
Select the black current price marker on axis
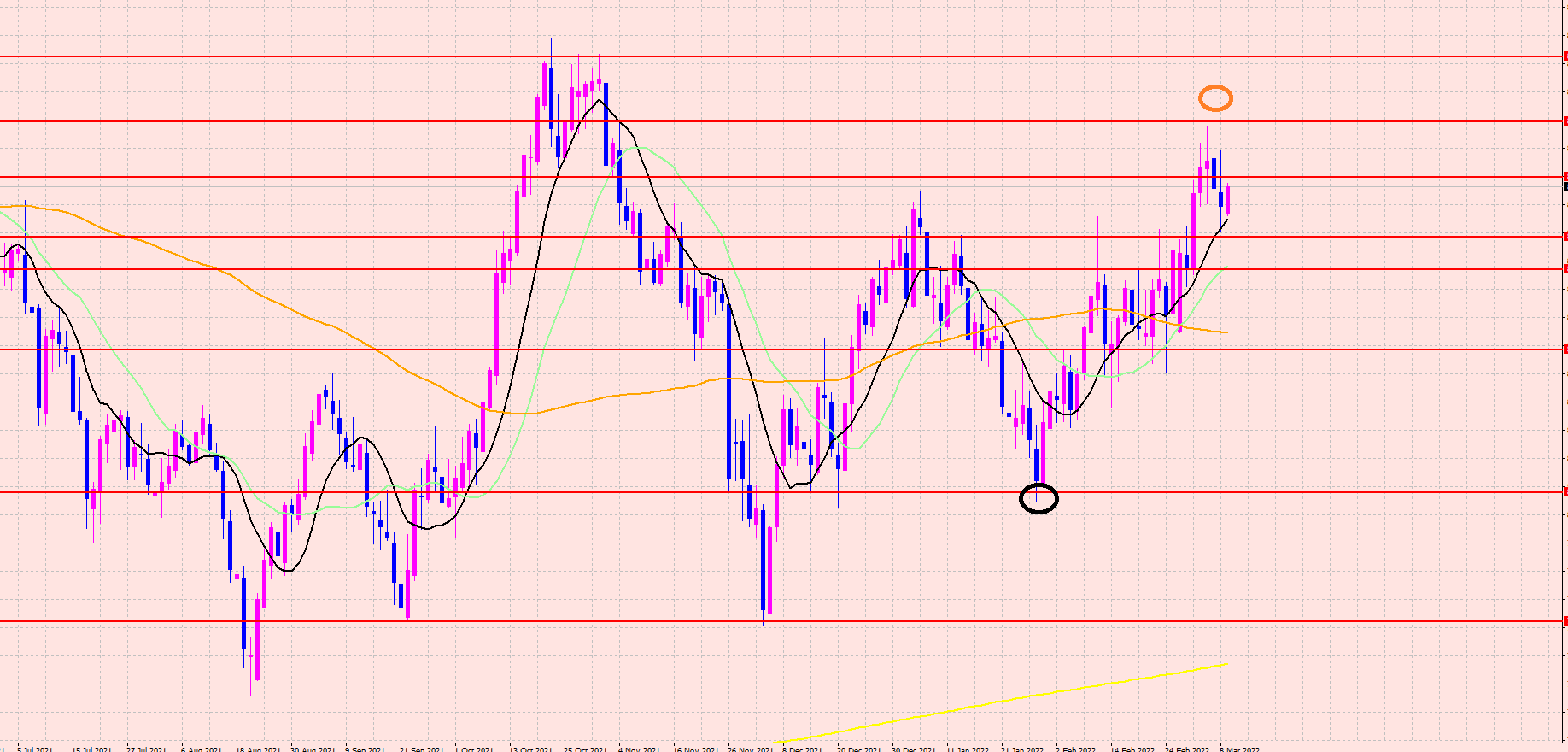pyautogui.click(x=1565, y=186)
